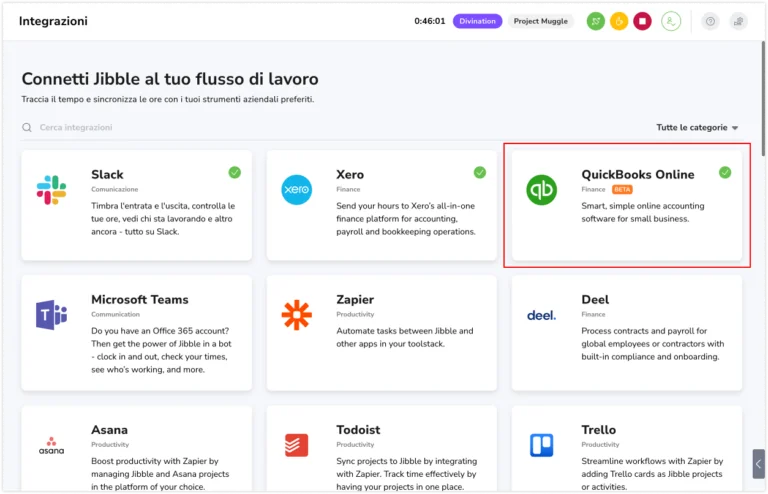Click the Trello logo

pyautogui.click(x=541, y=445)
